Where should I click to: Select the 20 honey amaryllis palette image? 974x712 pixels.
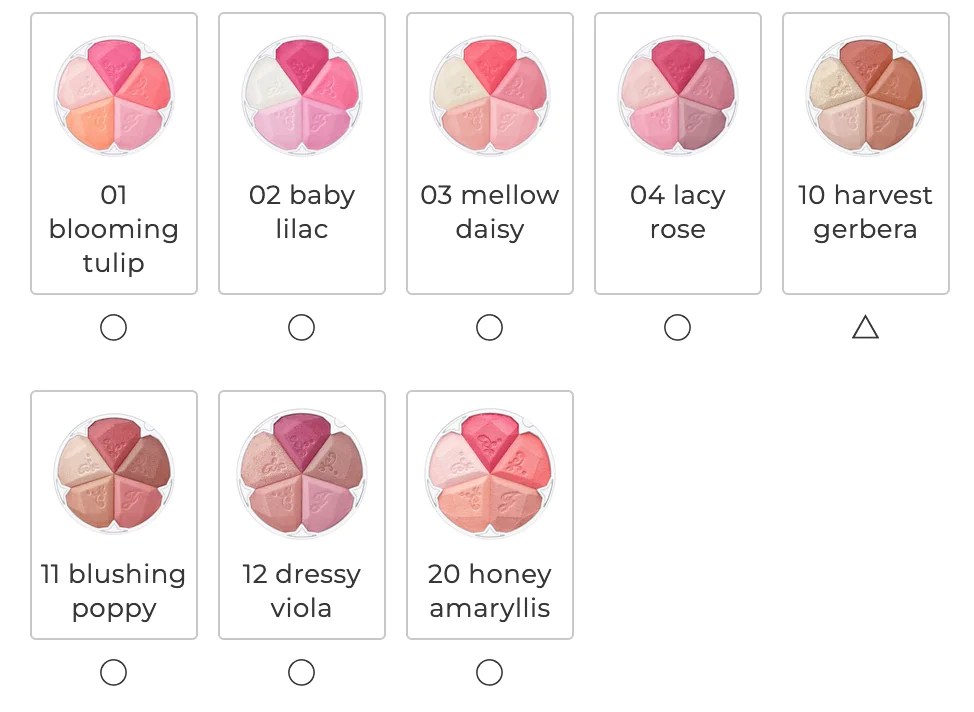tap(489, 473)
